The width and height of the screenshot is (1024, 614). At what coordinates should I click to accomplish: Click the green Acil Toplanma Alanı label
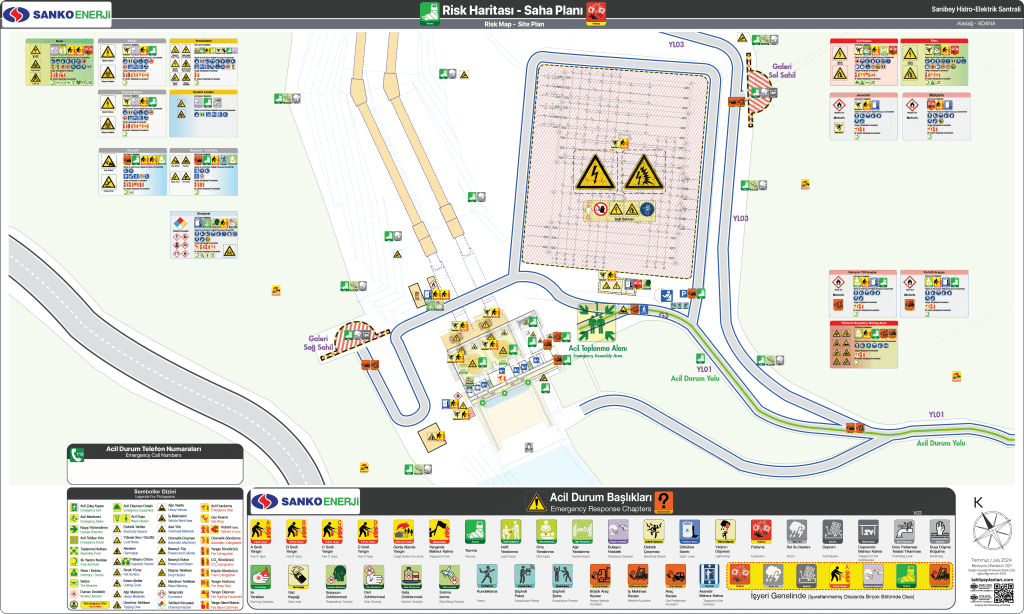click(x=597, y=348)
